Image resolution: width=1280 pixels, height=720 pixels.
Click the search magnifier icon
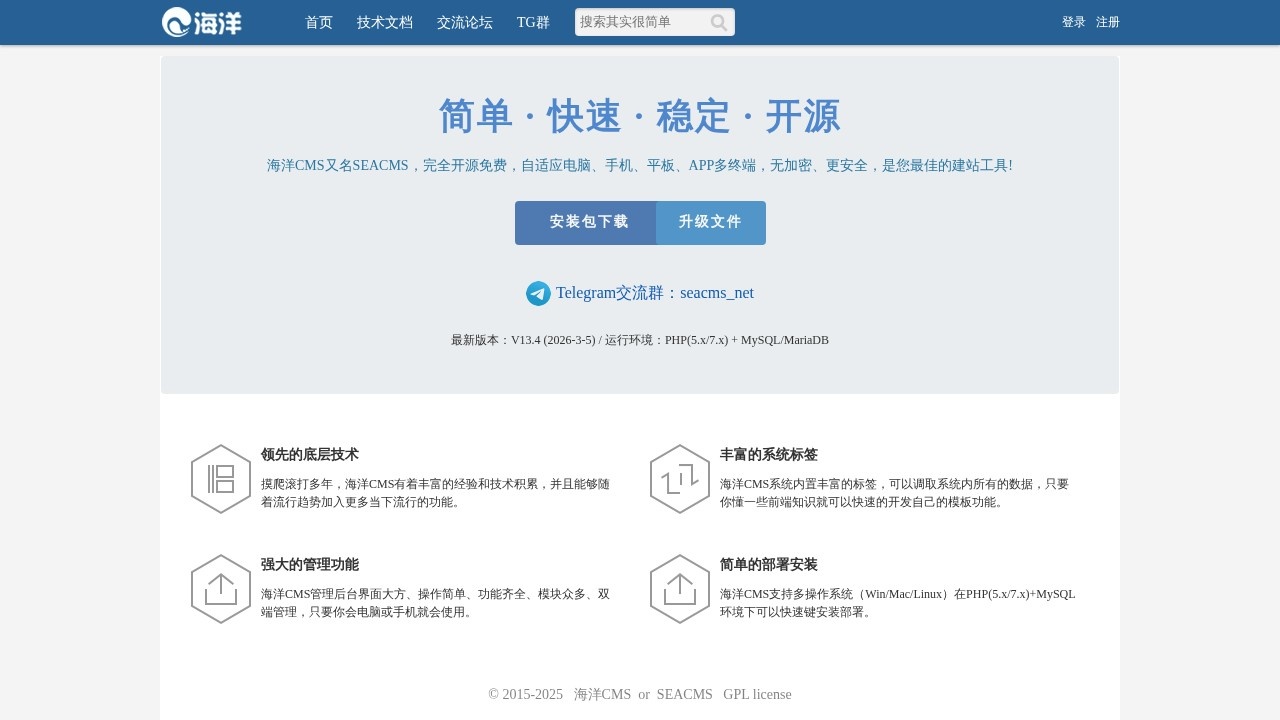click(x=719, y=22)
